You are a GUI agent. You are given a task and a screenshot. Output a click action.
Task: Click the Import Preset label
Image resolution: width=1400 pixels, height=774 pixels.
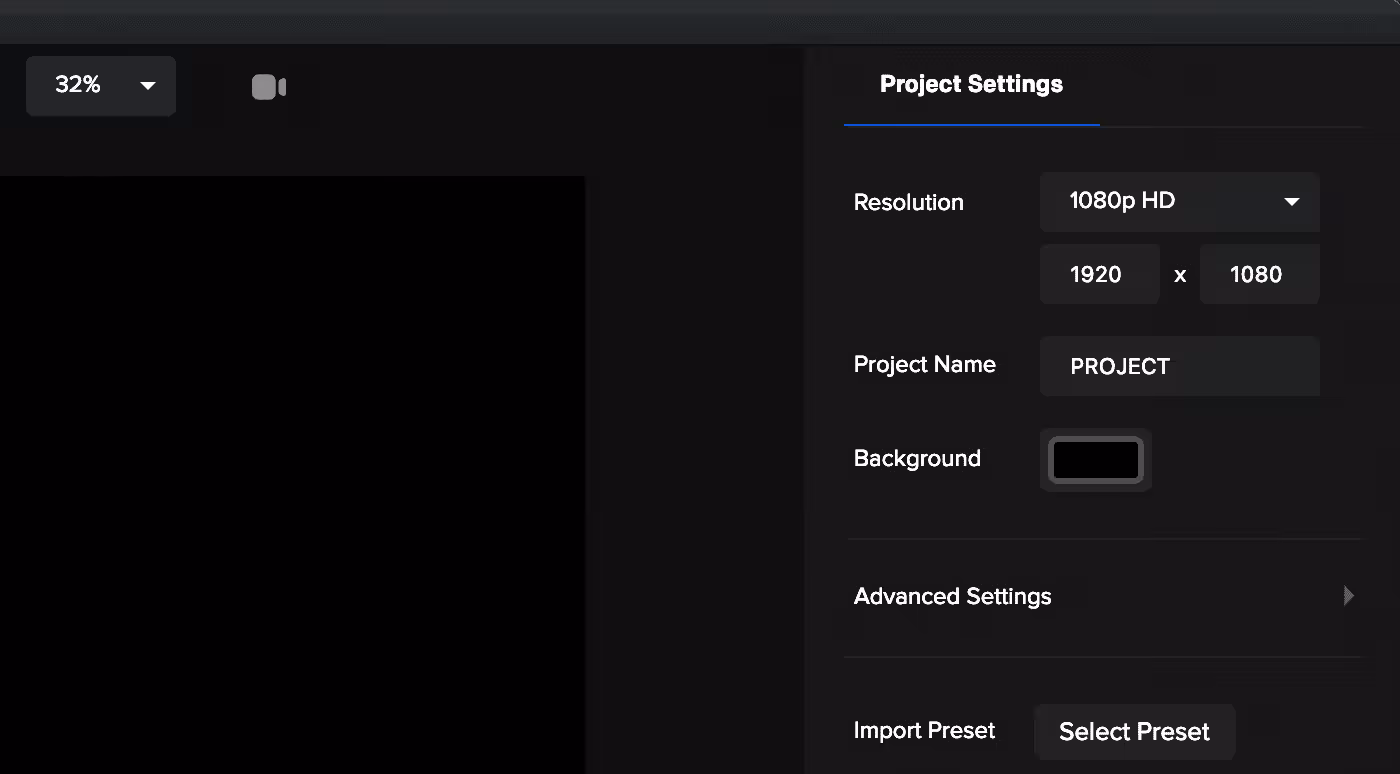point(924,731)
